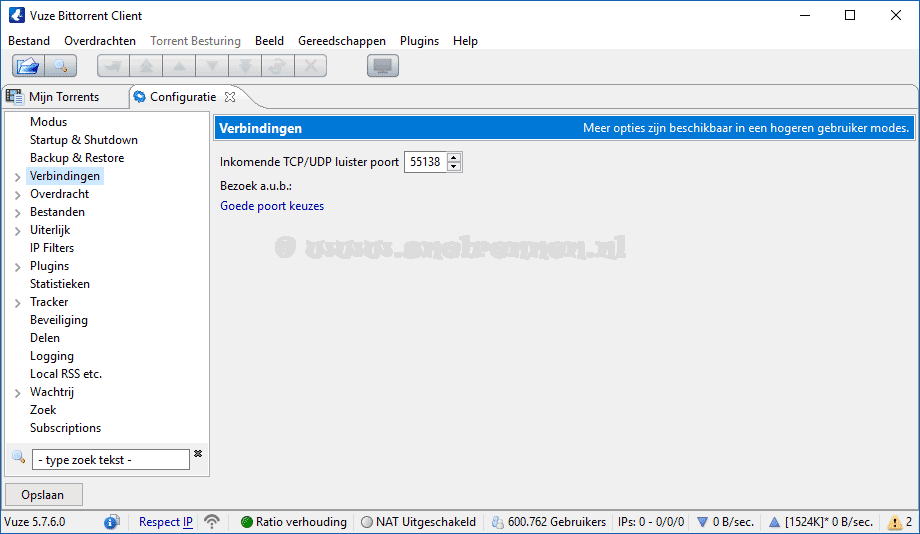Click the upload speed up-arrow icon
The height and width of the screenshot is (534, 920).
(774, 522)
